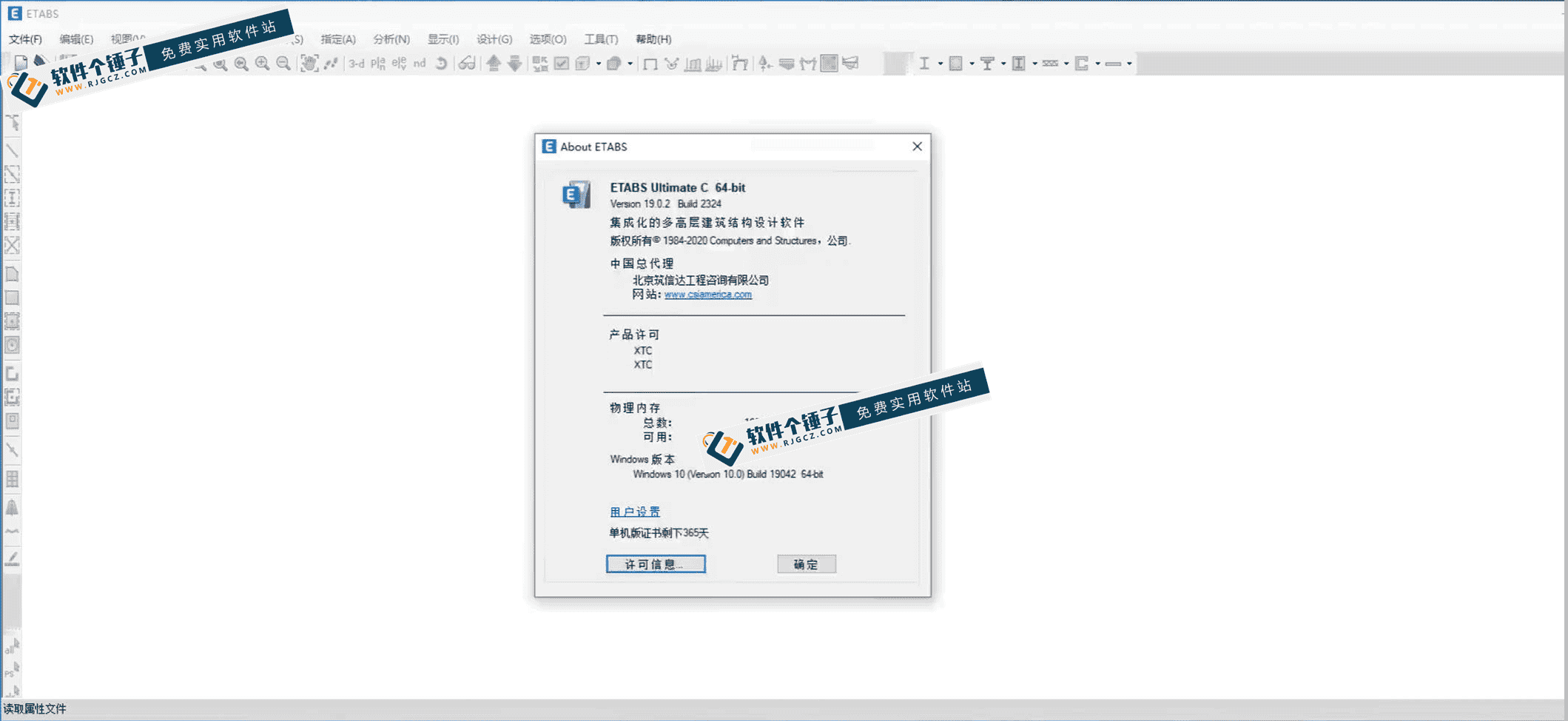Image resolution: width=1568 pixels, height=721 pixels.
Task: Expand the steel joist design dropdown arrow
Action: pos(1066,64)
